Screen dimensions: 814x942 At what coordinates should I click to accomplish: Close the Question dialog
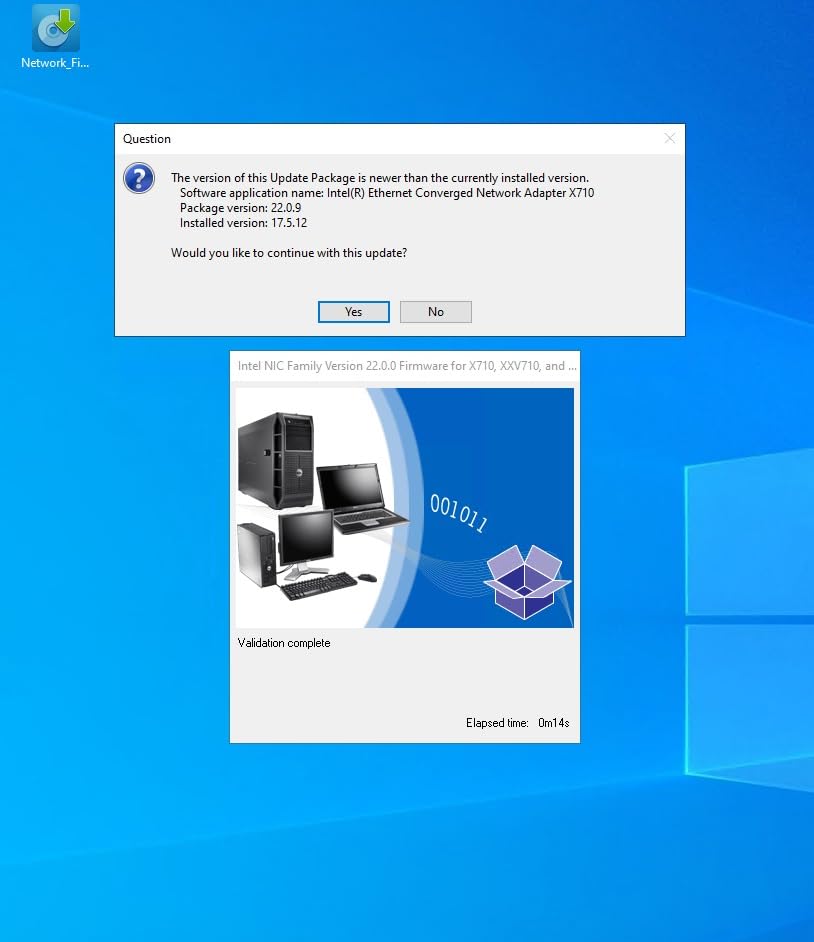tap(669, 139)
